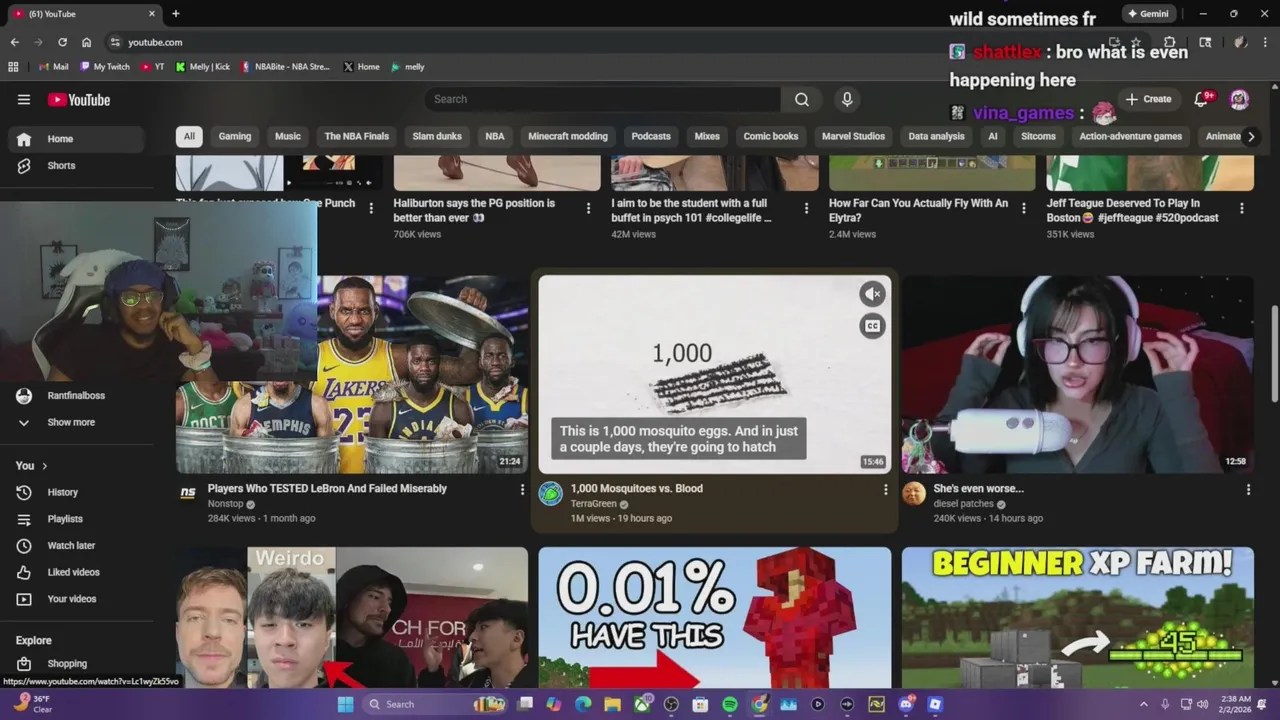Open options for LeBron players video
This screenshot has width=1280, height=720.
point(522,490)
